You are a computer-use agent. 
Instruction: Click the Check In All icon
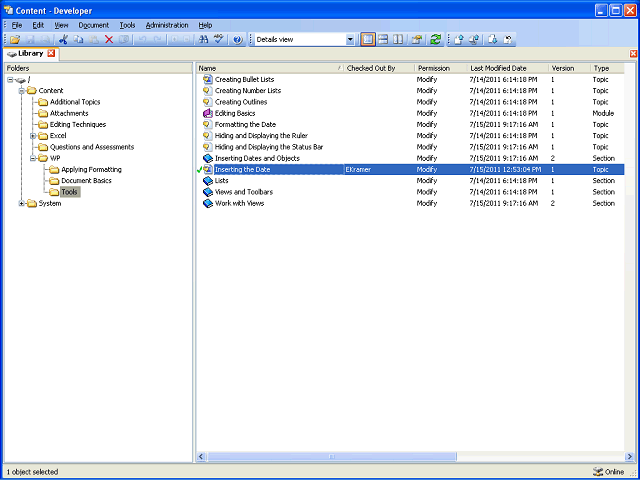(474, 40)
